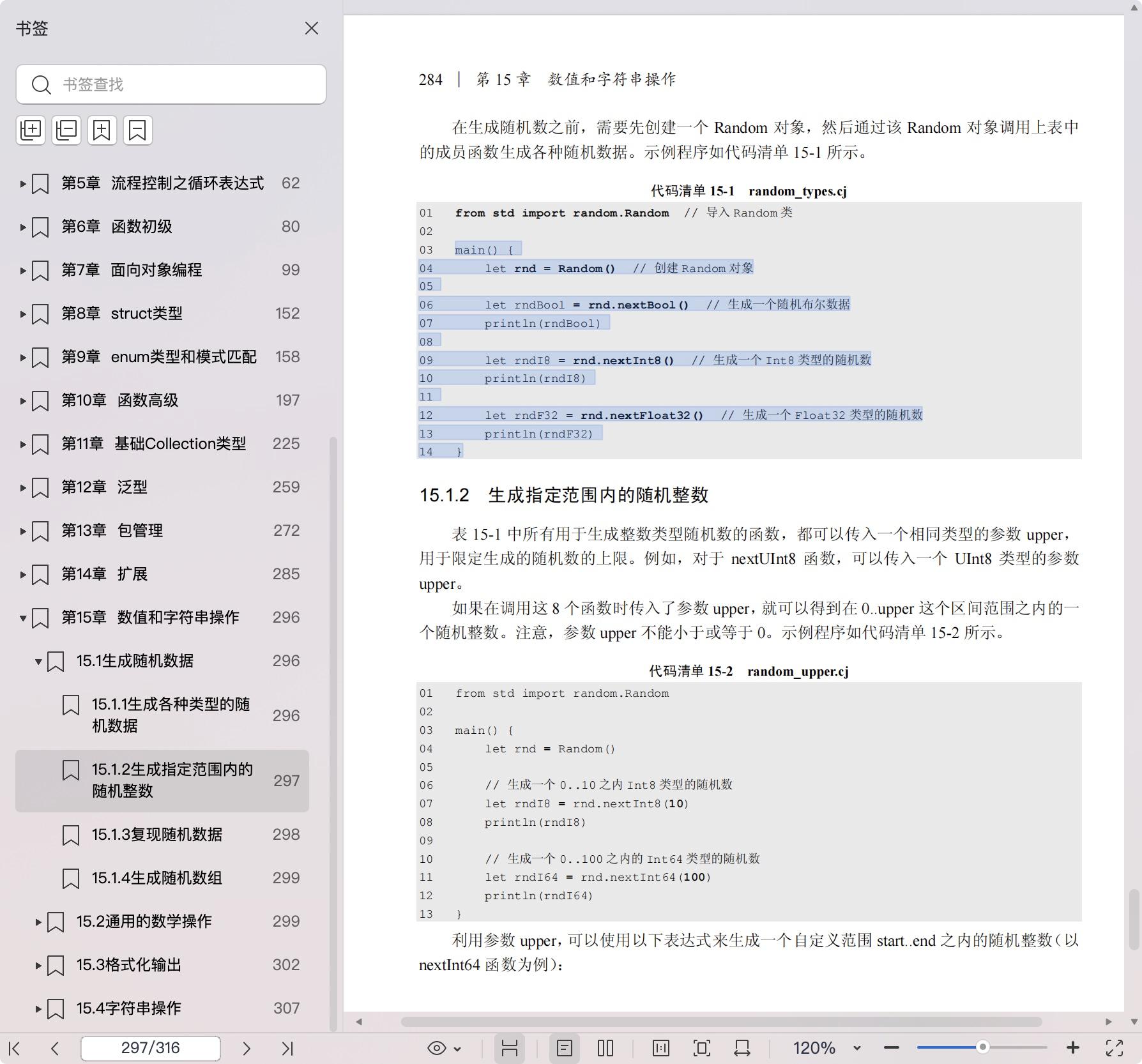Expand 15.4字符串操作 section
This screenshot has width=1142, height=1064.
(x=38, y=1009)
